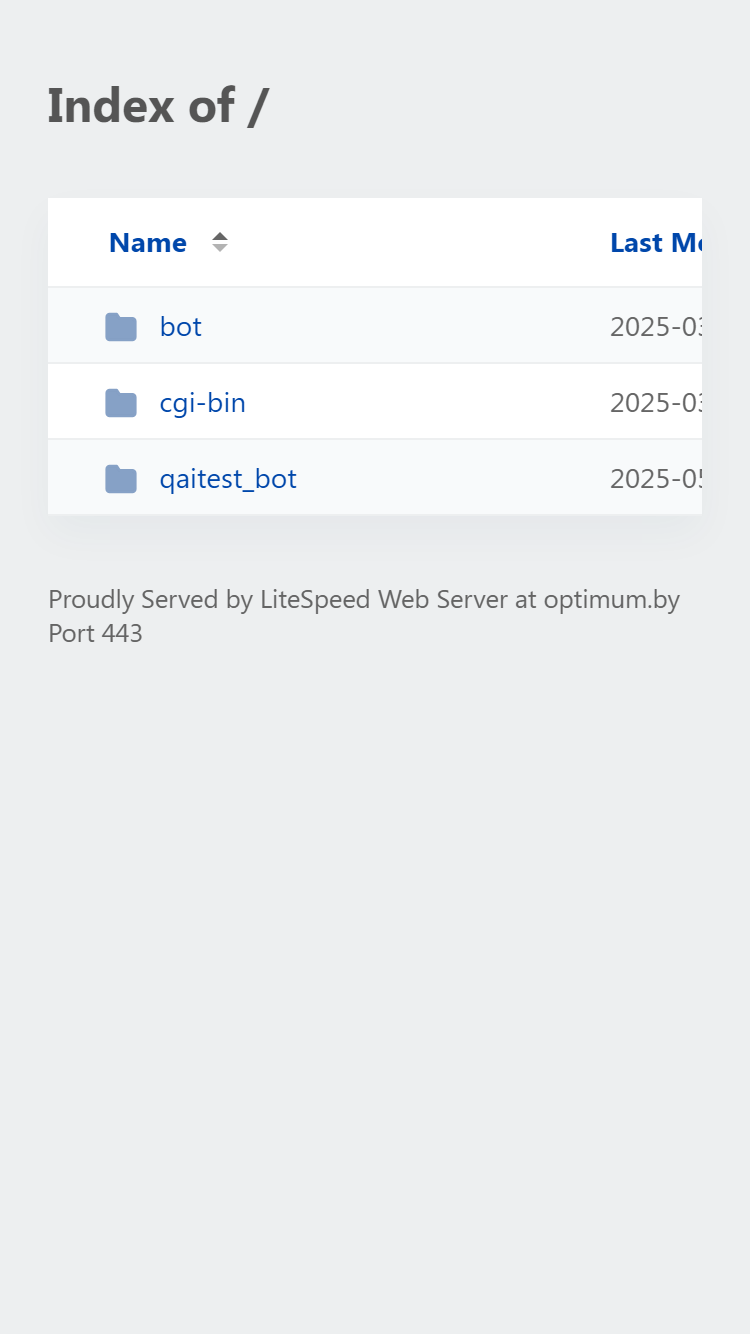Click the "Index of /" page heading
750x1334 pixels.
[x=158, y=106]
